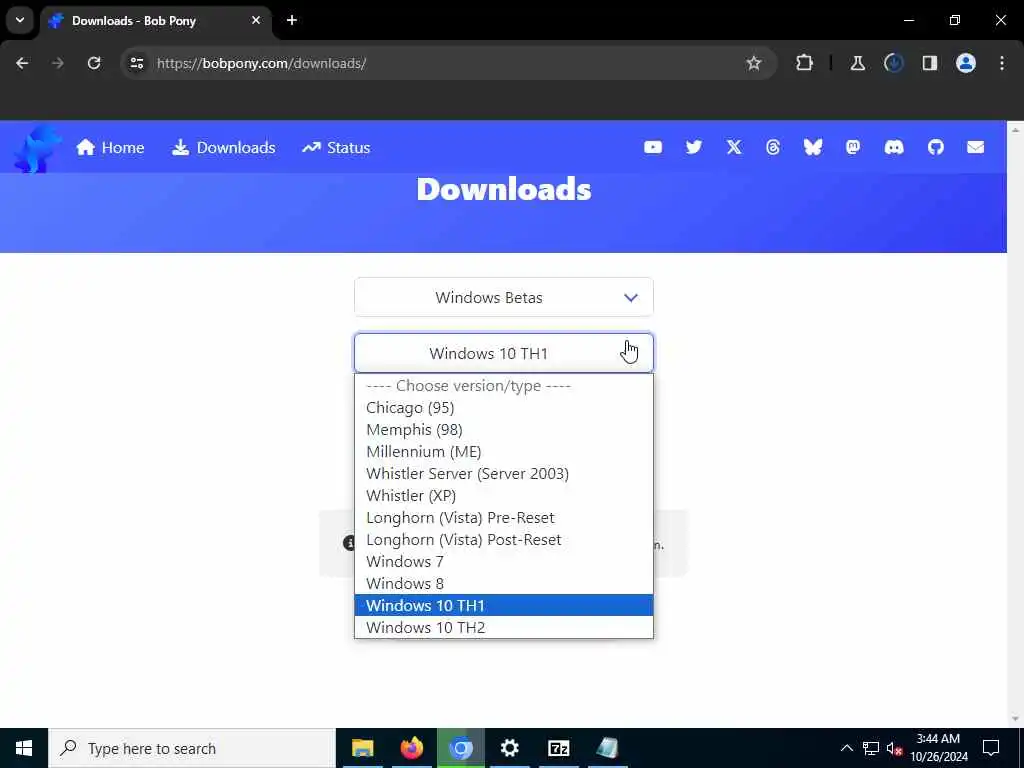
Task: Select Chicago (95) from the list
Action: click(x=504, y=408)
